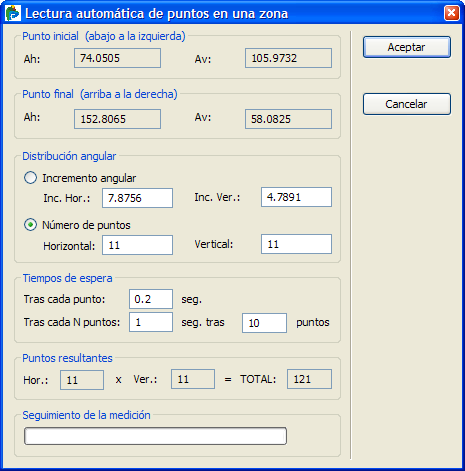The height and width of the screenshot is (471, 465).
Task: Focus the Punto final Av field 58.0825
Action: [x=288, y=119]
